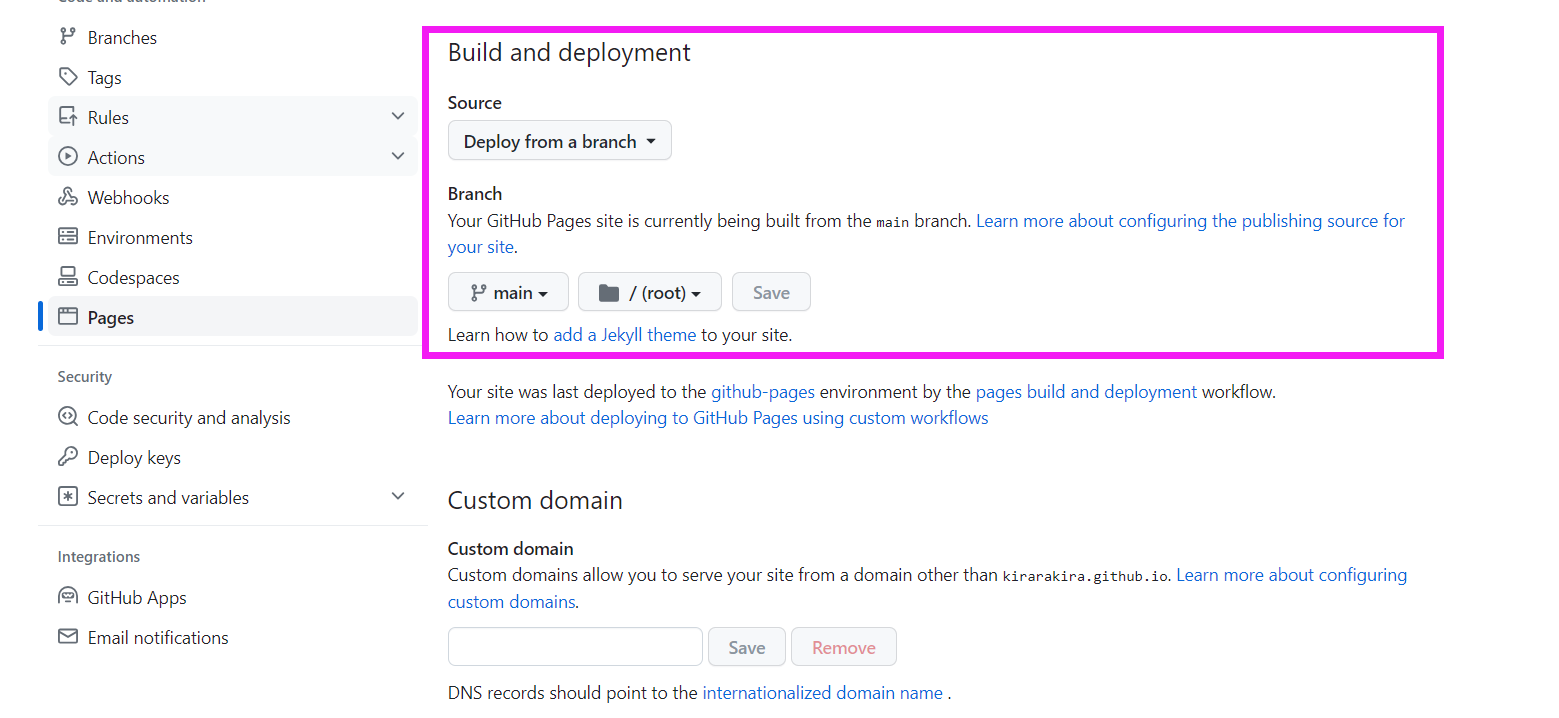
Task: Click the Source label above dropdown
Action: point(475,102)
